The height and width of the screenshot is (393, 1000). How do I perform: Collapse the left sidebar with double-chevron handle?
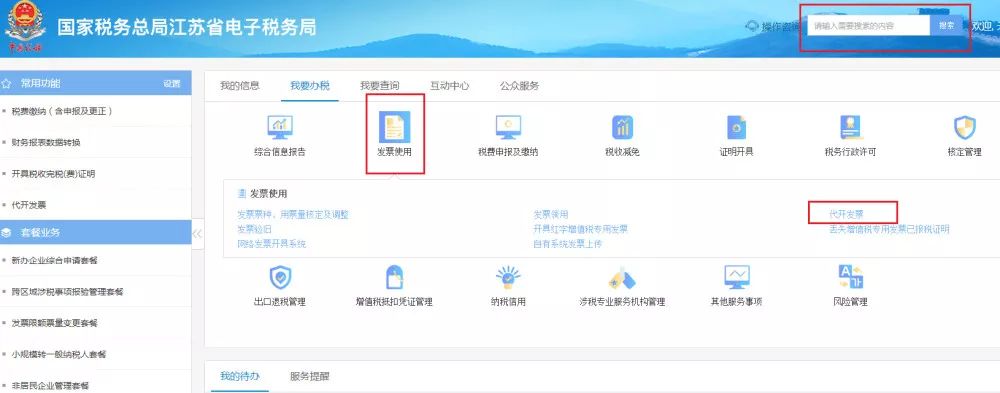(x=197, y=234)
